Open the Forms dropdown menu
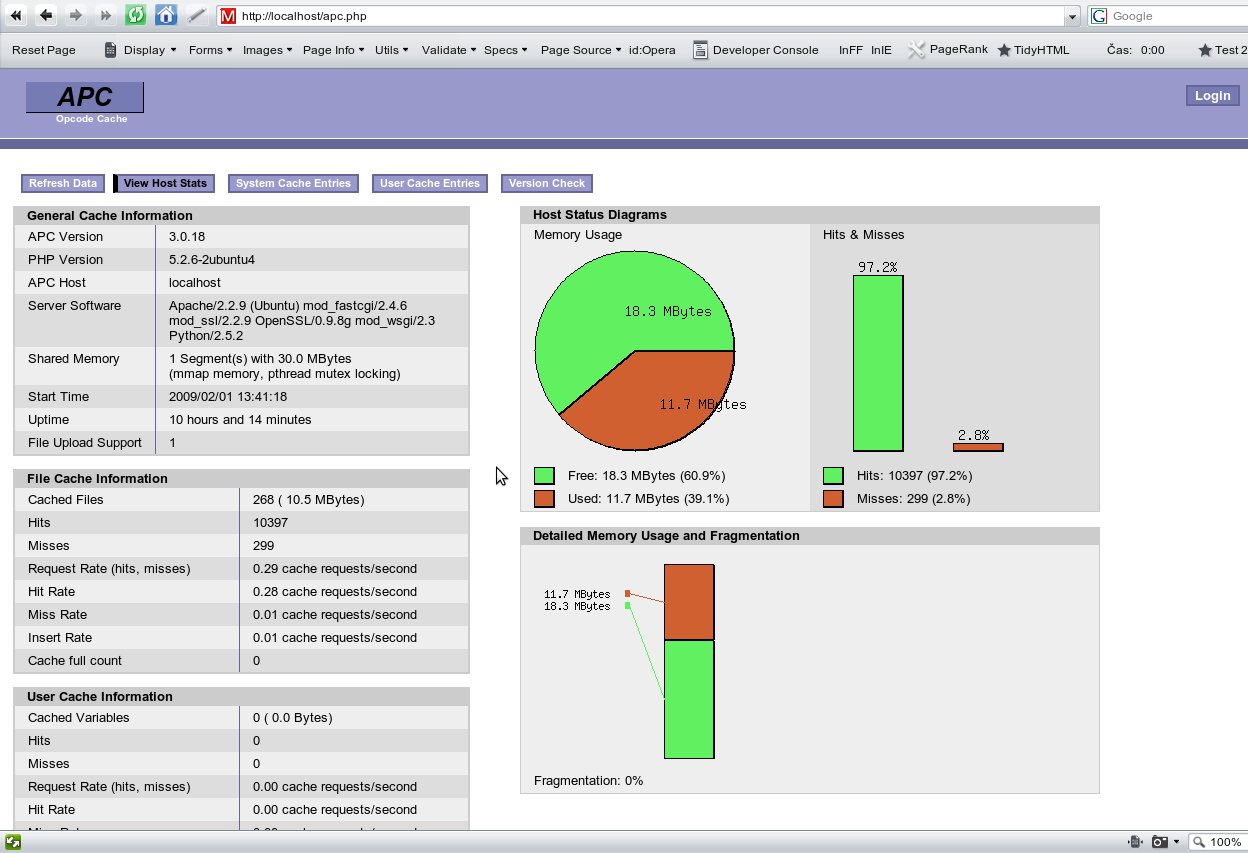The image size is (1248, 853). 229,50
